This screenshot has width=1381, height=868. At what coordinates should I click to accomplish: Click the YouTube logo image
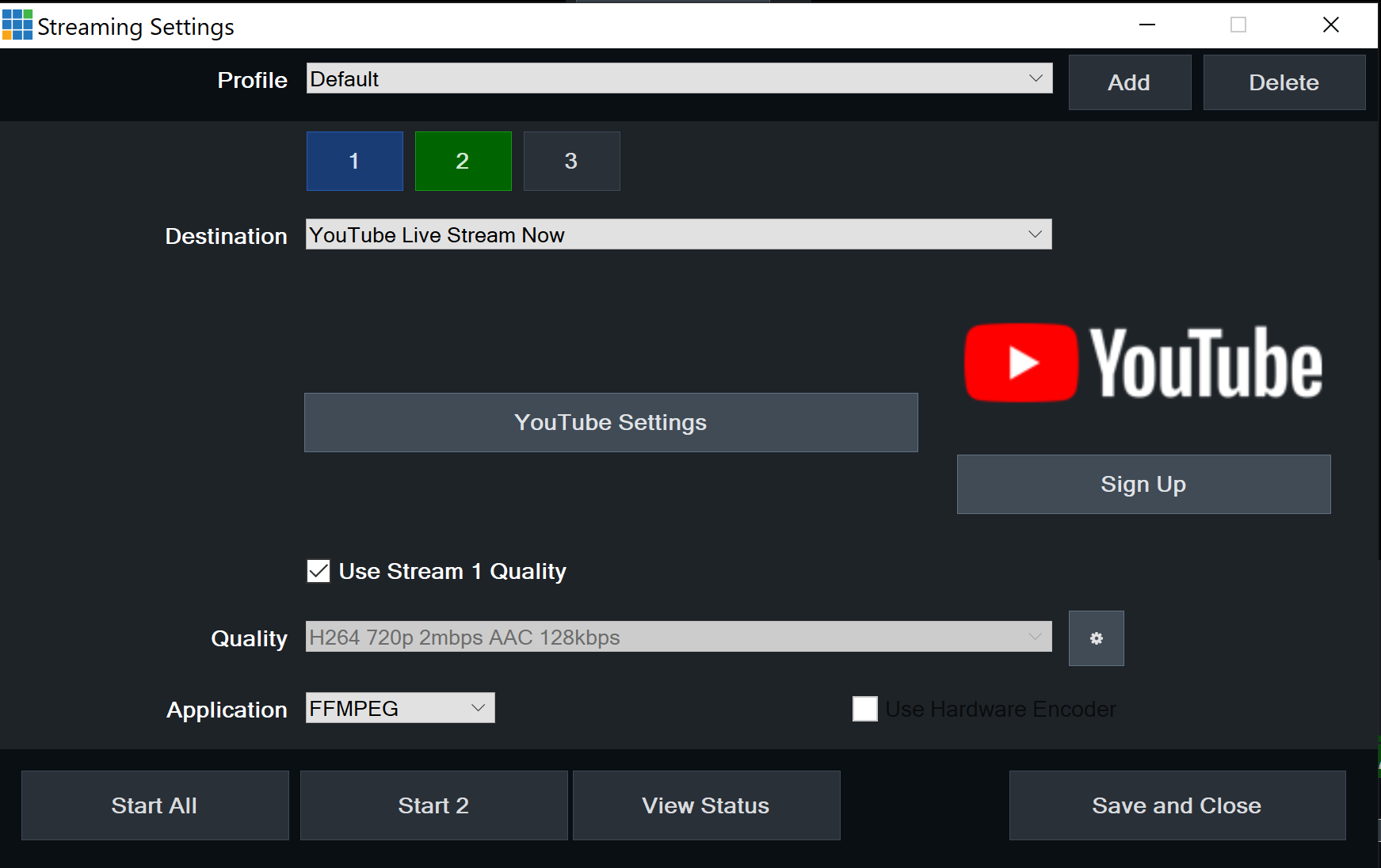tap(1143, 363)
